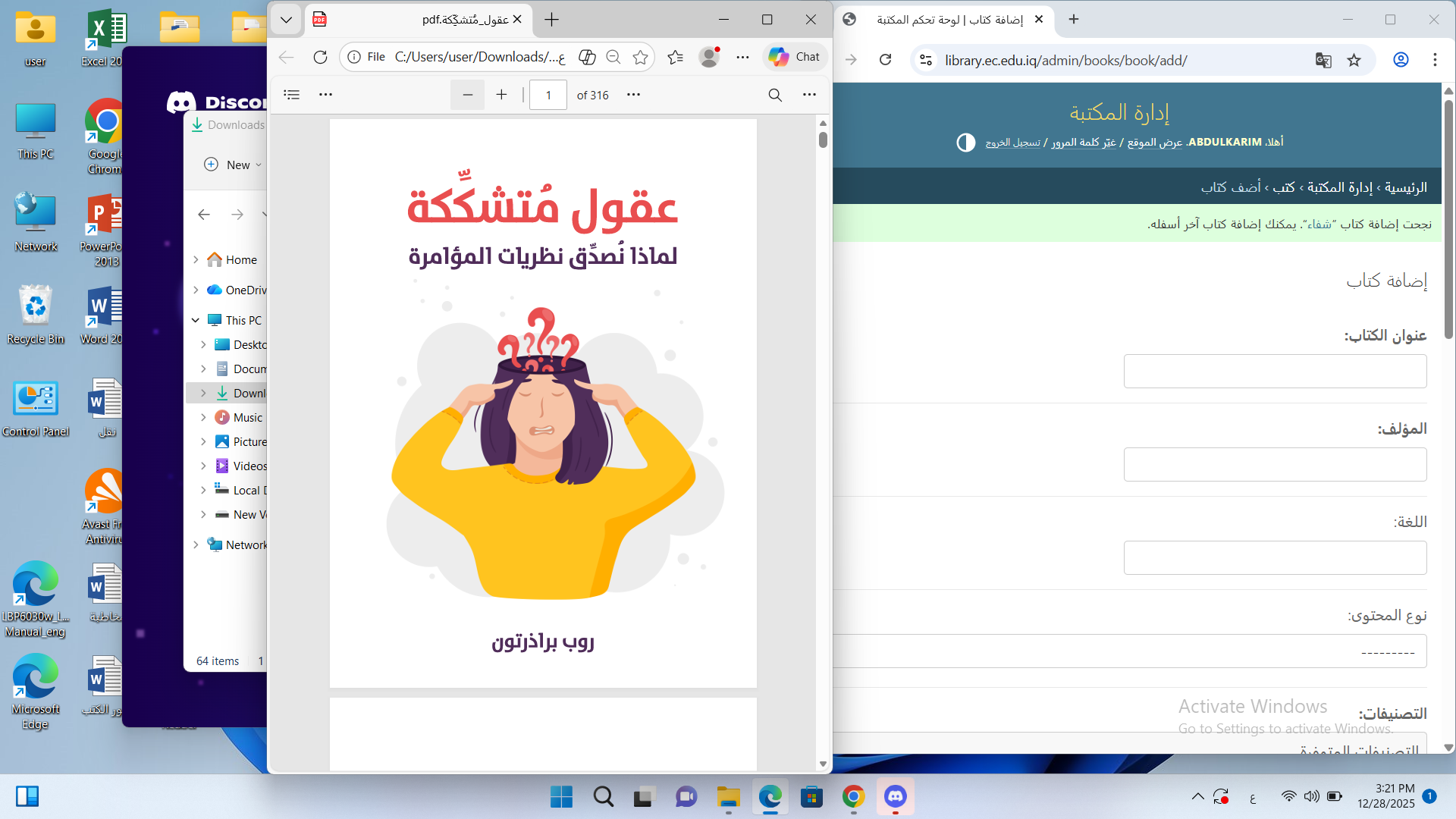
Task: Open Edge settings and more menu
Action: [742, 57]
